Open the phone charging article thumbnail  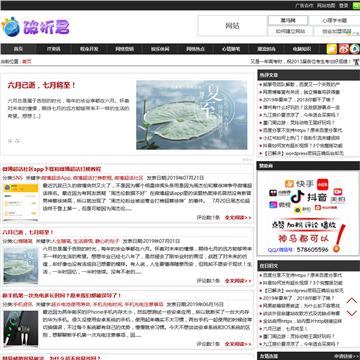click(x=21, y=328)
